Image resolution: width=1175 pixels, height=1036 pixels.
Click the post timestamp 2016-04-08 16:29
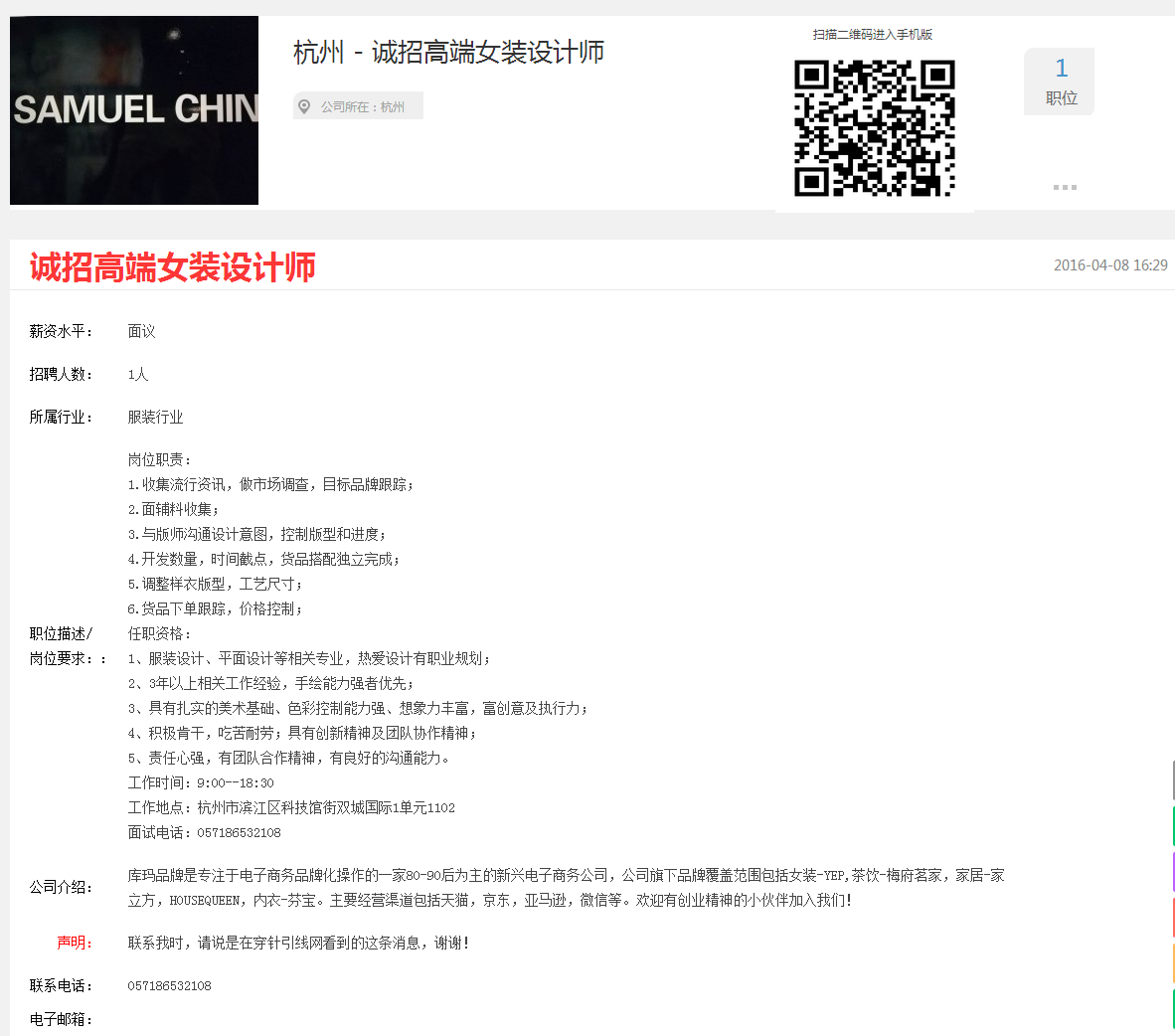point(1109,265)
